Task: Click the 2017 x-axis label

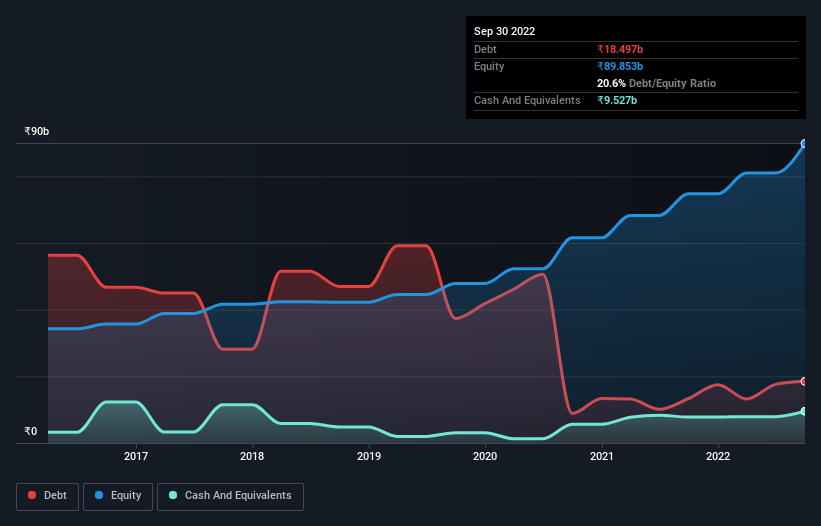Action: click(136, 456)
